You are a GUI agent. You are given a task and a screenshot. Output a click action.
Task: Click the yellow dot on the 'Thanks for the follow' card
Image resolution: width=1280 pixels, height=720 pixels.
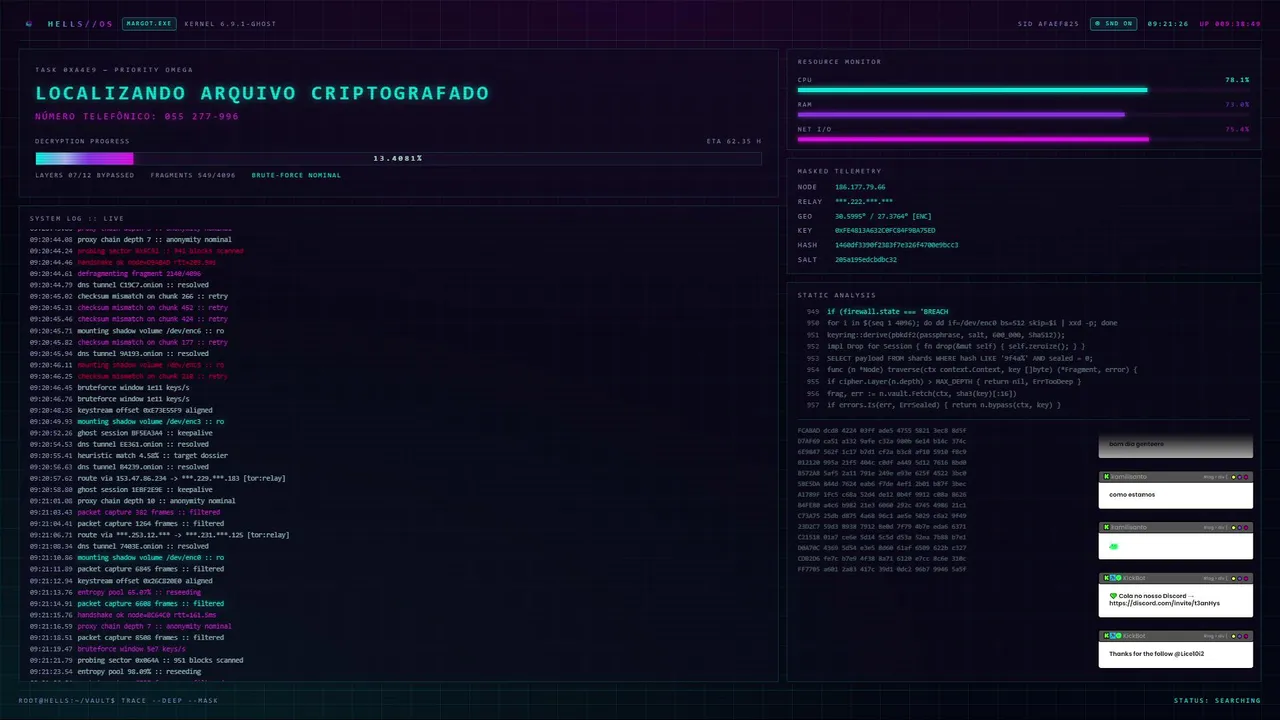[x=1233, y=636]
